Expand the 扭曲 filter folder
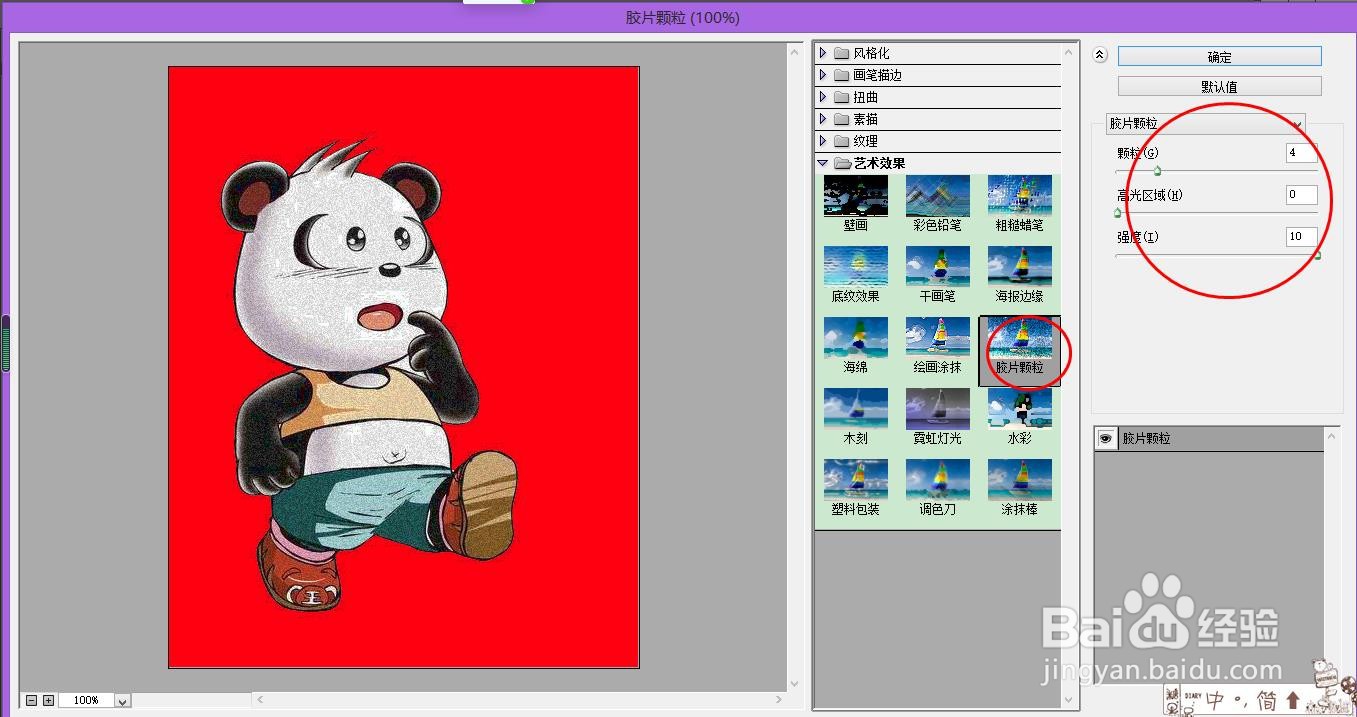This screenshot has width=1357, height=717. (823, 97)
